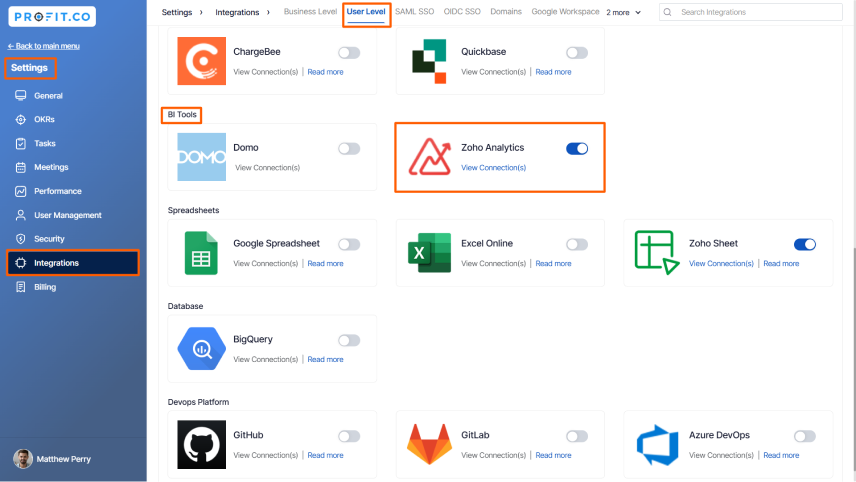856x482 pixels.
Task: Open Zoho Sheet View Connection(s) link
Action: tap(721, 264)
